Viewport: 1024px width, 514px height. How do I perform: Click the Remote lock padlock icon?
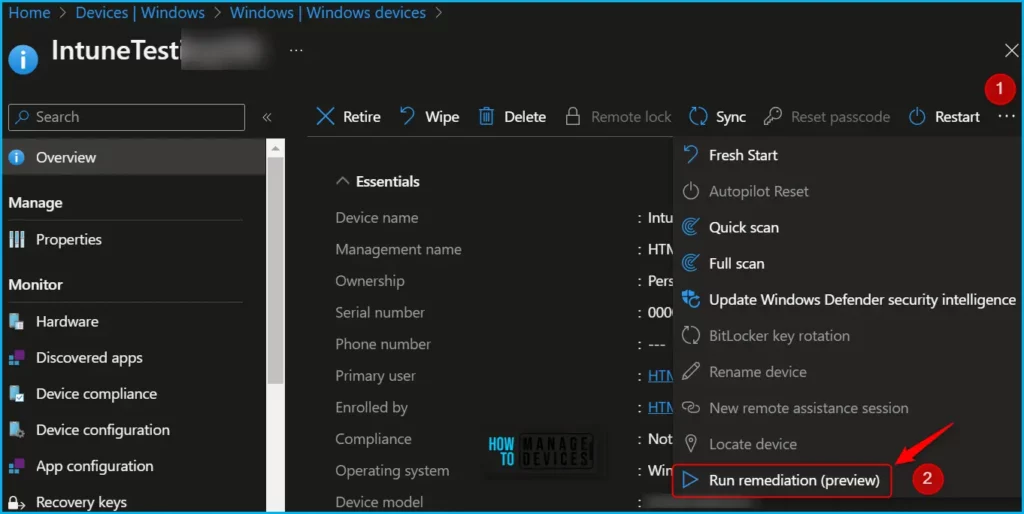573,116
